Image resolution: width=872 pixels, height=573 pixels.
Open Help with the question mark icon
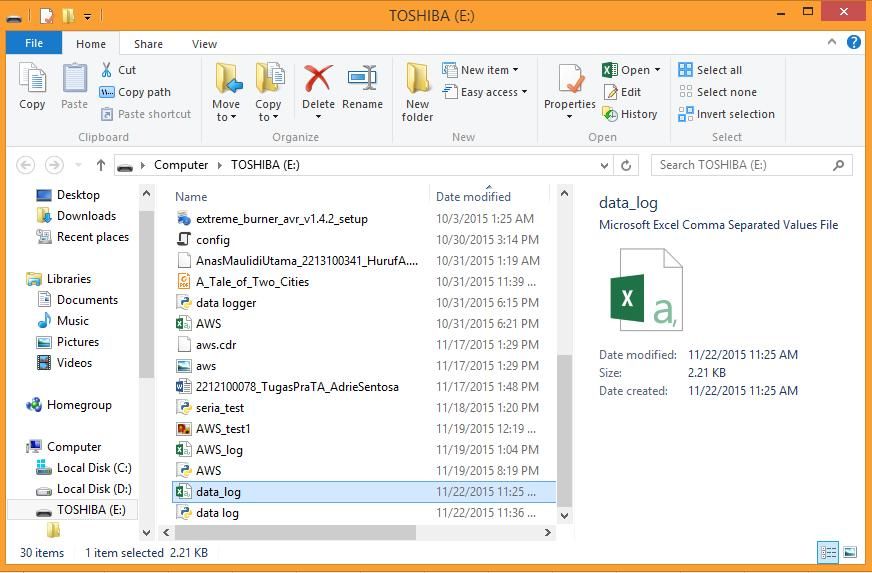coord(854,42)
